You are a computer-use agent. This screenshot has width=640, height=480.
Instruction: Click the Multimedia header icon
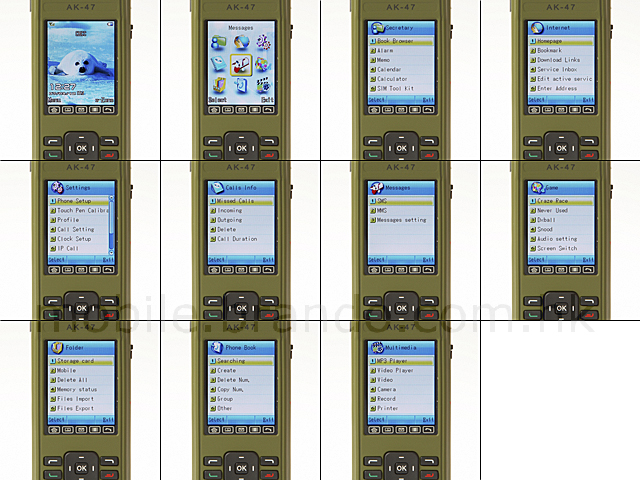pos(376,348)
